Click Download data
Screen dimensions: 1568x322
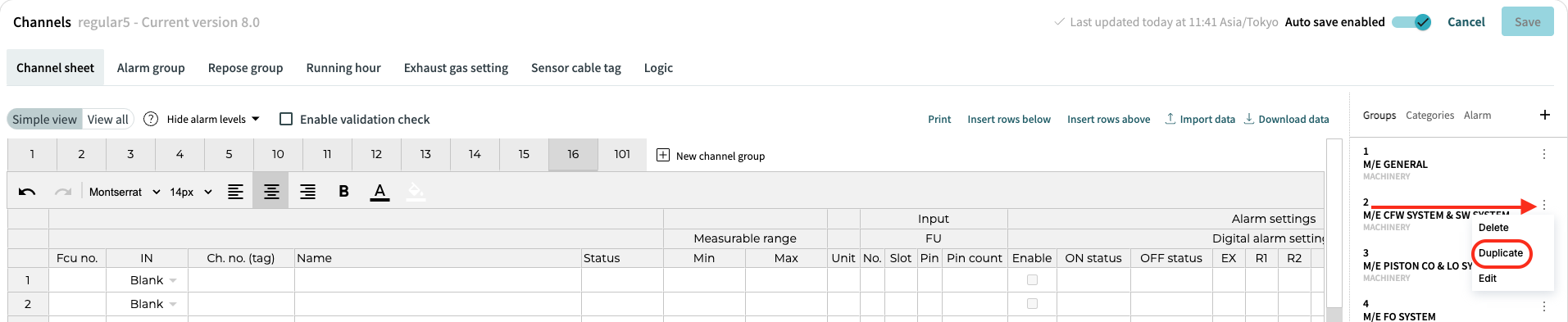tap(1287, 120)
